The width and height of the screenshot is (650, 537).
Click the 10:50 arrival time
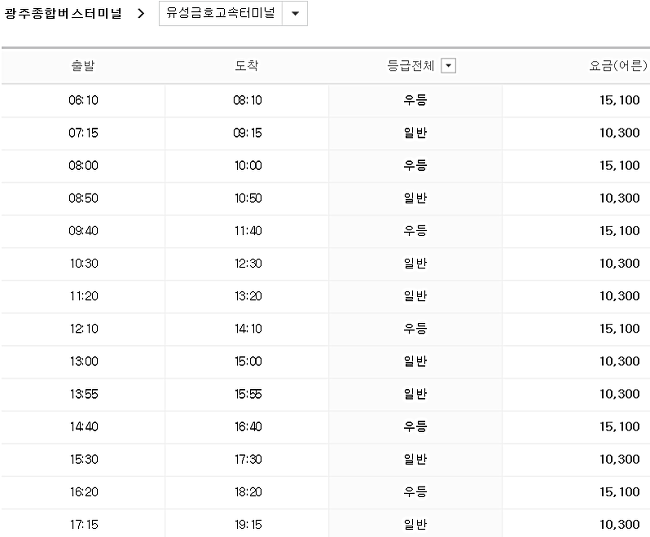[248, 198]
